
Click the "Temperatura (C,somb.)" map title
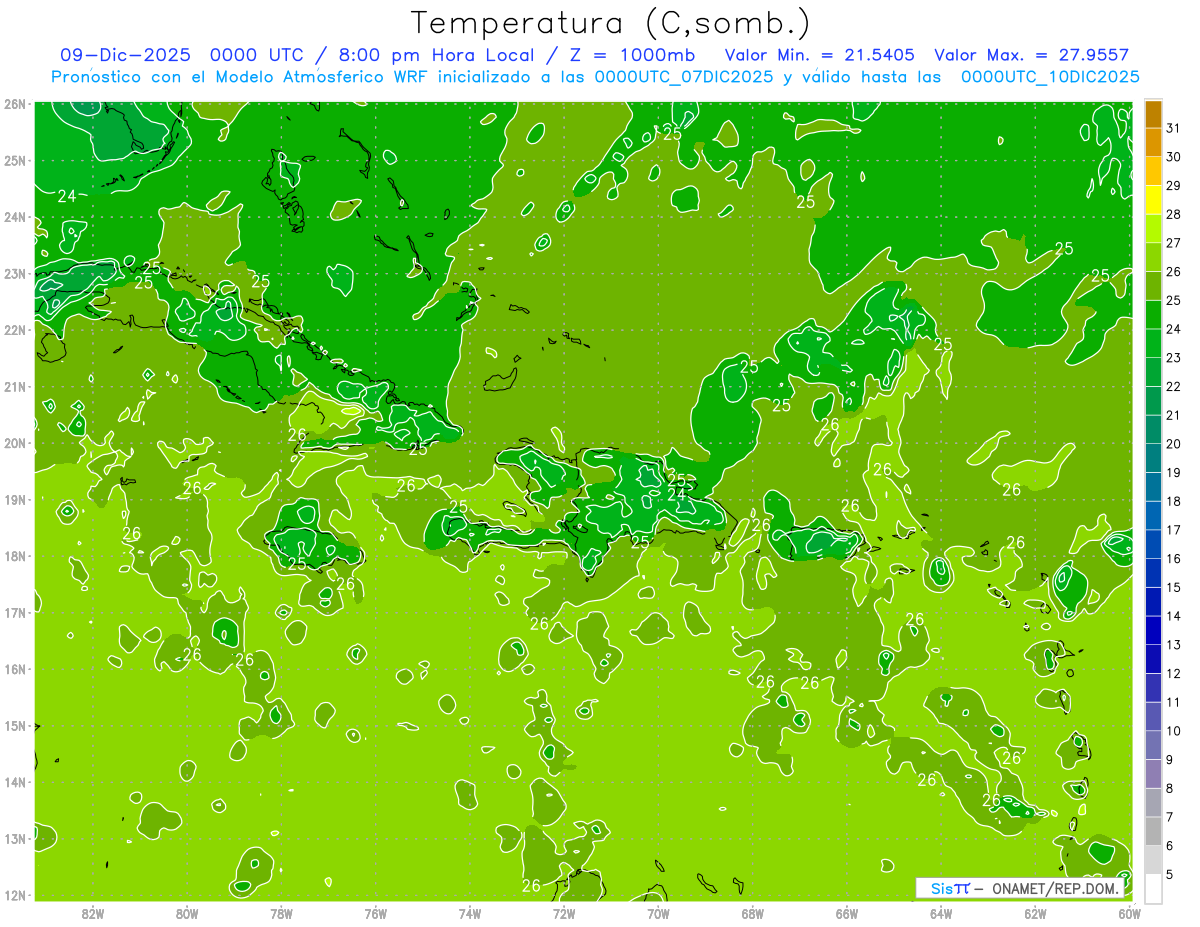[611, 24]
